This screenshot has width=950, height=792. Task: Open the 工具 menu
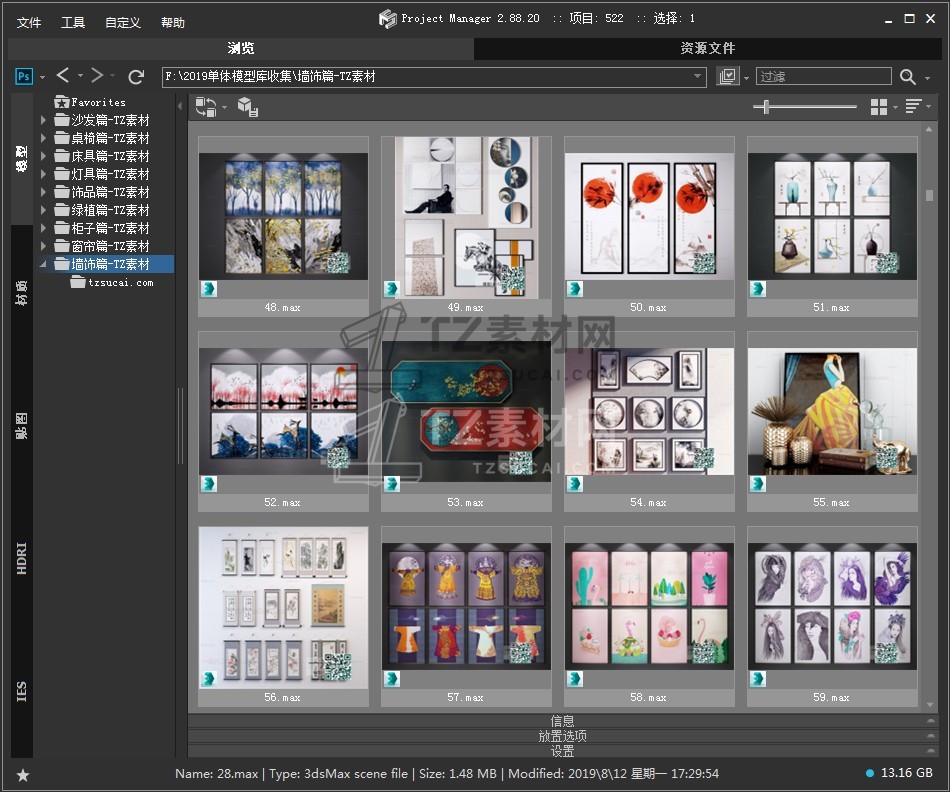click(73, 22)
